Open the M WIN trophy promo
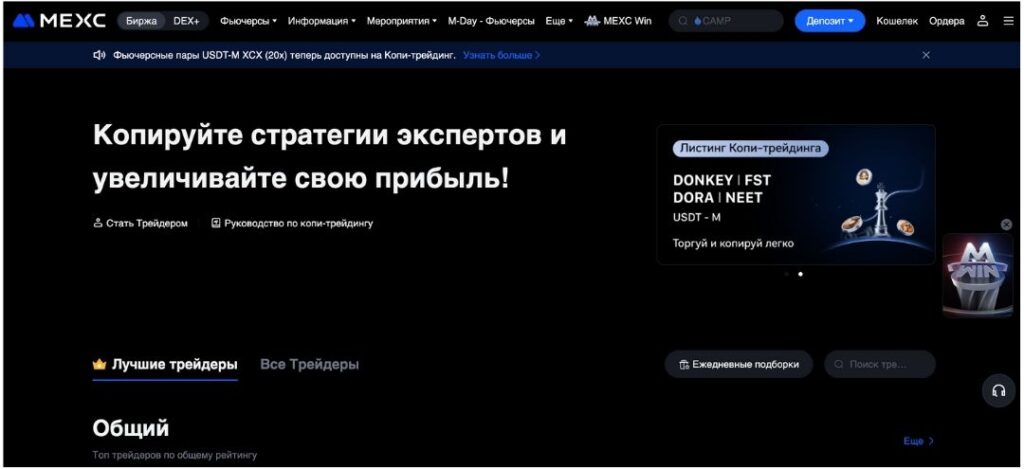Screen dimensions: 1024x469 [978, 276]
